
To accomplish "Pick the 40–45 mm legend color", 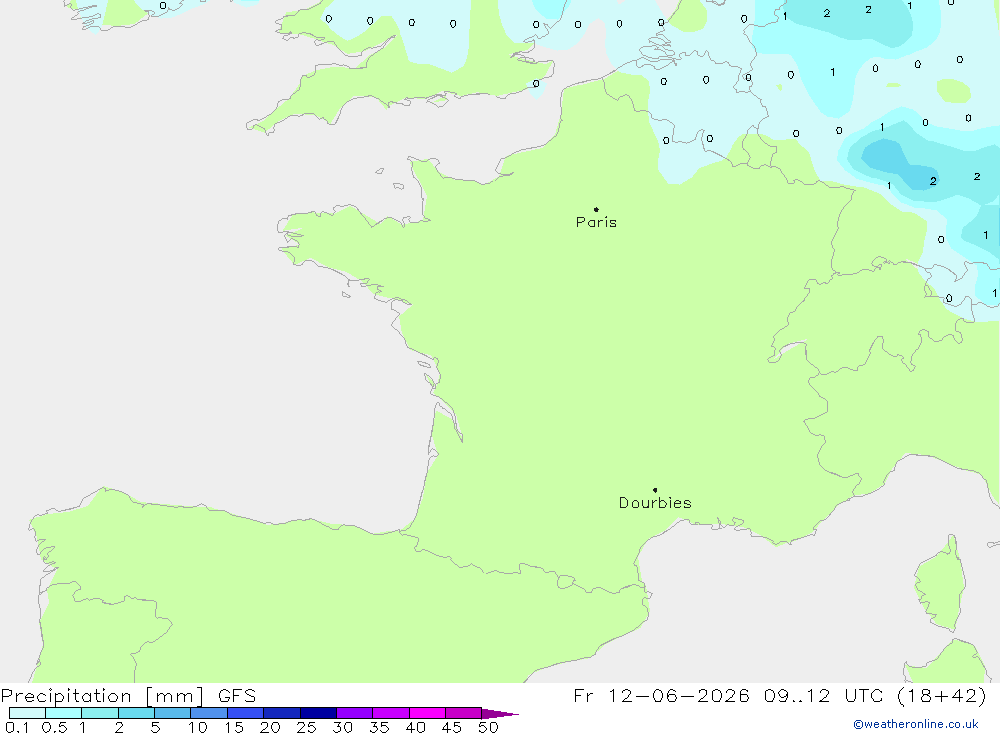I will click(427, 713).
